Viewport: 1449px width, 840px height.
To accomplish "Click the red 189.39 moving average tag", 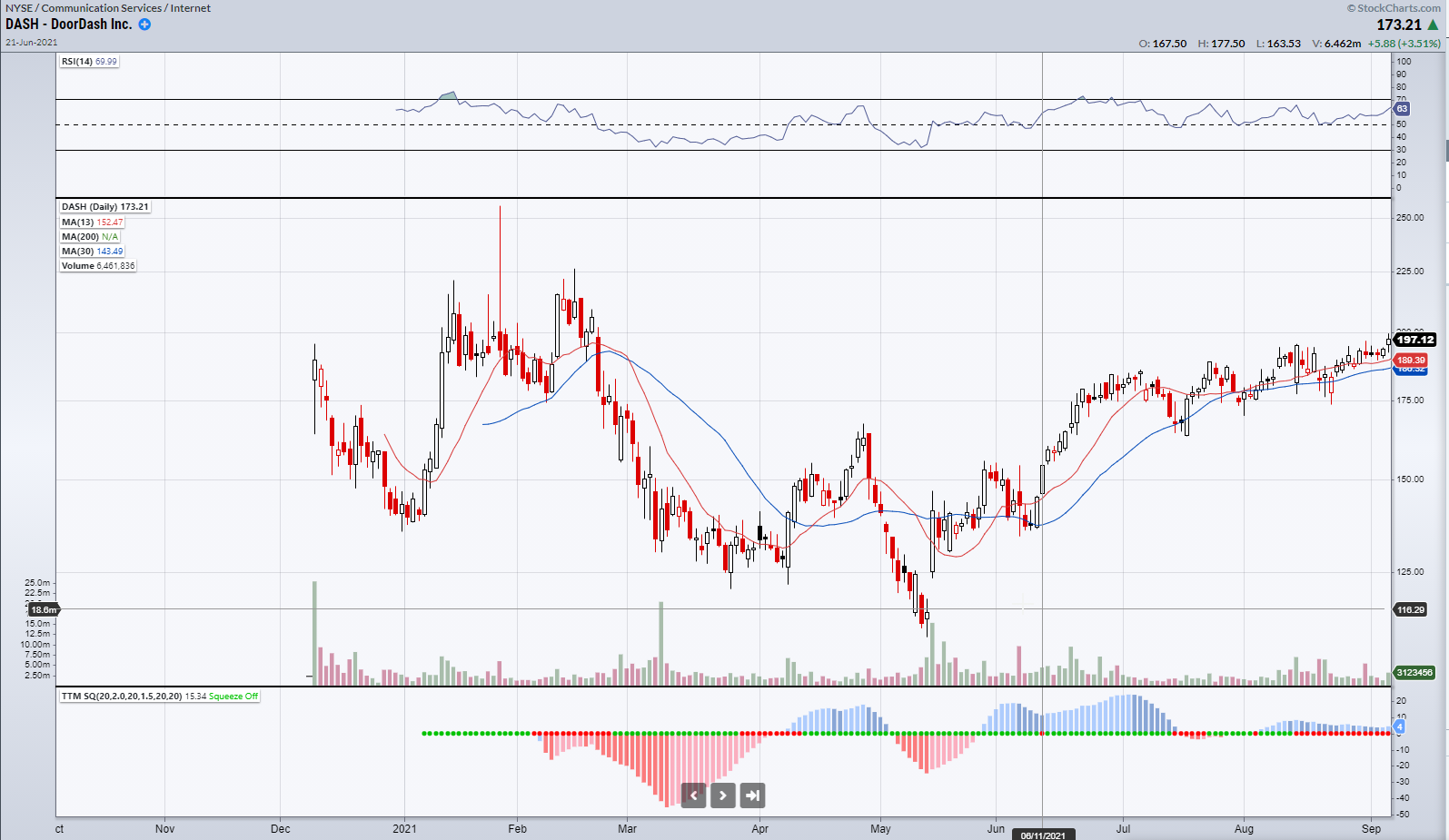I will click(1411, 361).
